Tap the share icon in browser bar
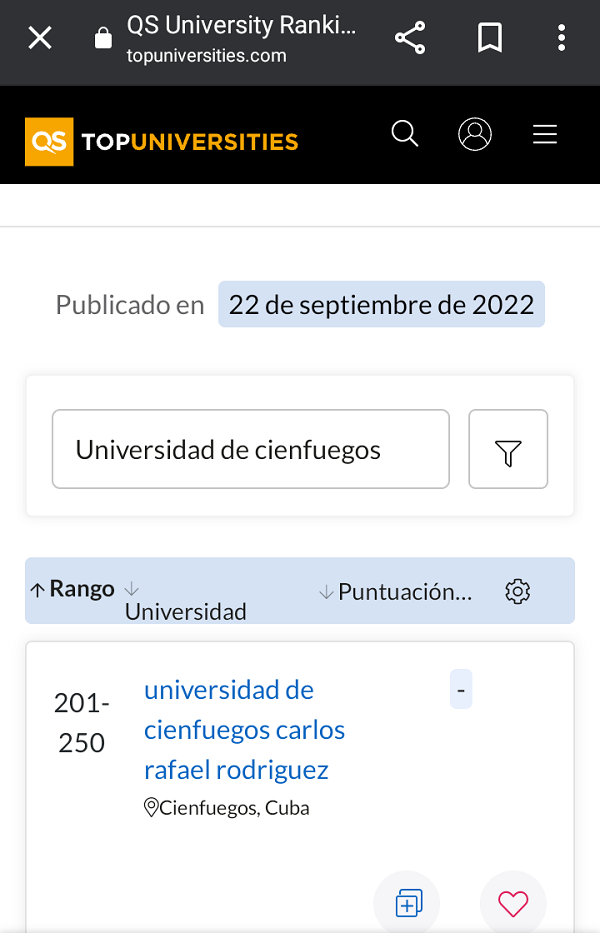Image resolution: width=600 pixels, height=933 pixels. [410, 38]
